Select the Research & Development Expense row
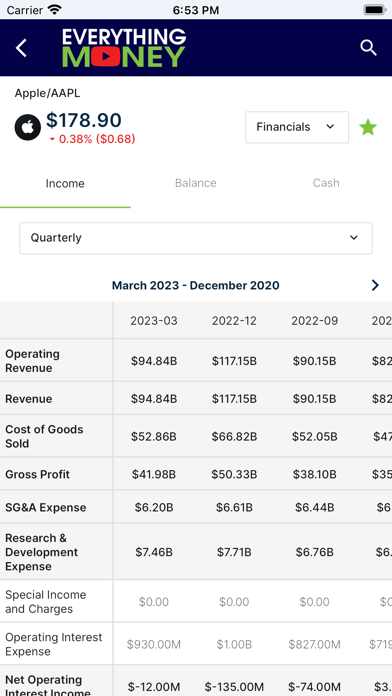This screenshot has height=696, width=392. [x=196, y=552]
